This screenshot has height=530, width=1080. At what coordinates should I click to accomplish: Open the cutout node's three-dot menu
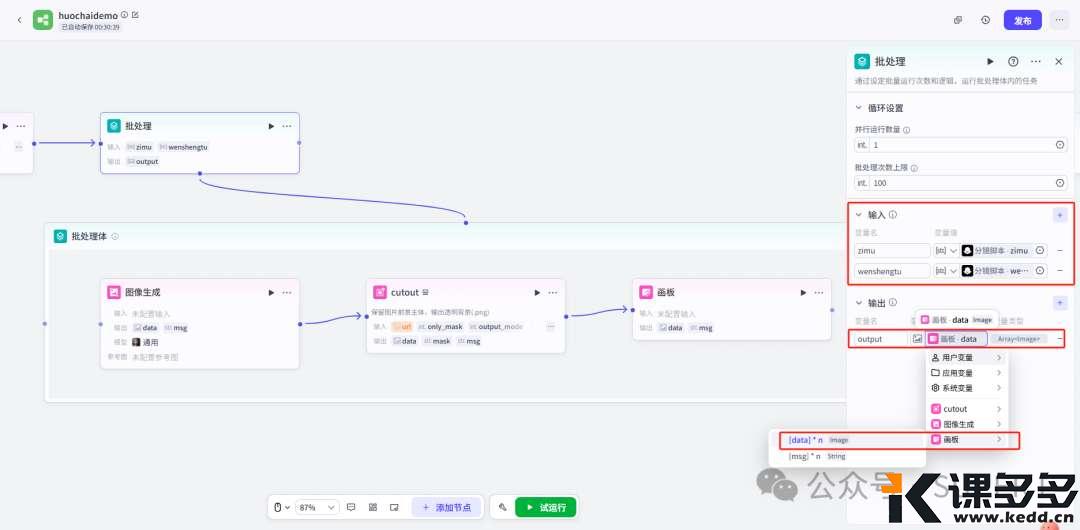click(x=553, y=293)
